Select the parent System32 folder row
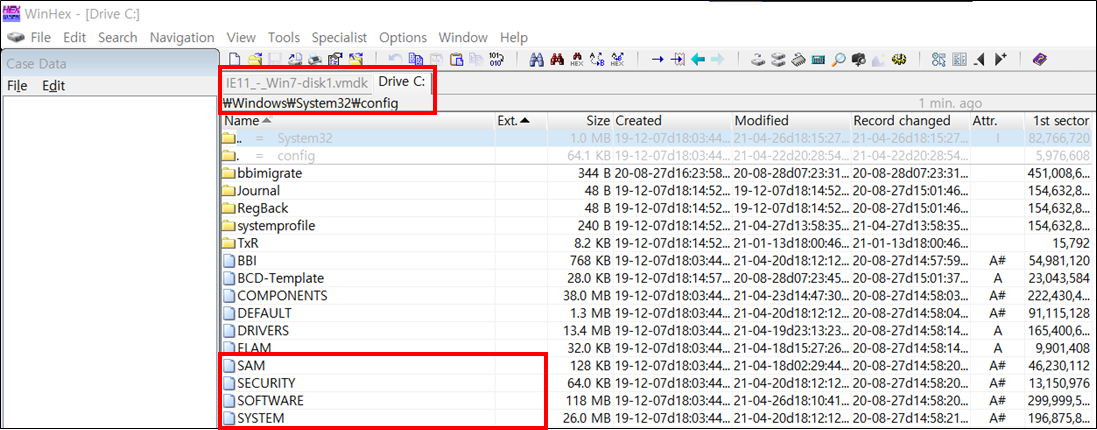Image resolution: width=1097 pixels, height=430 pixels. click(658, 138)
